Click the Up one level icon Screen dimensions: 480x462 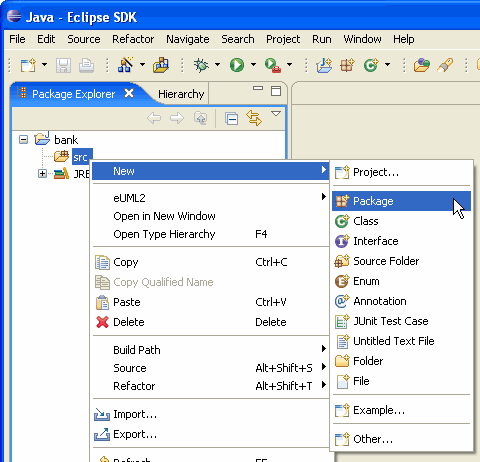[201, 118]
